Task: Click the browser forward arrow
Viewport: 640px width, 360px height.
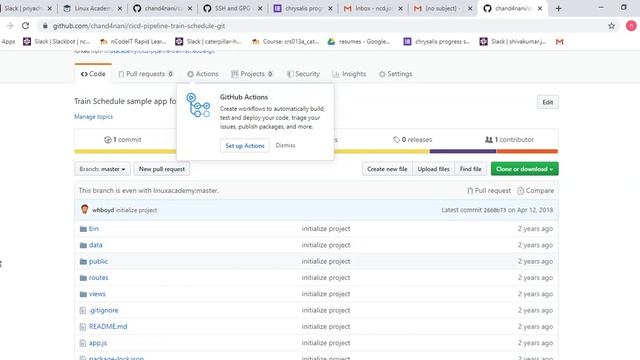Action: (9, 26)
